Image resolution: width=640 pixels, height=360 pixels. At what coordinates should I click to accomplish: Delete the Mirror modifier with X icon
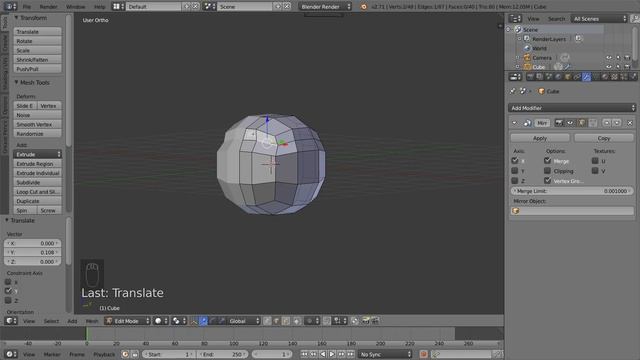[x=630, y=123]
